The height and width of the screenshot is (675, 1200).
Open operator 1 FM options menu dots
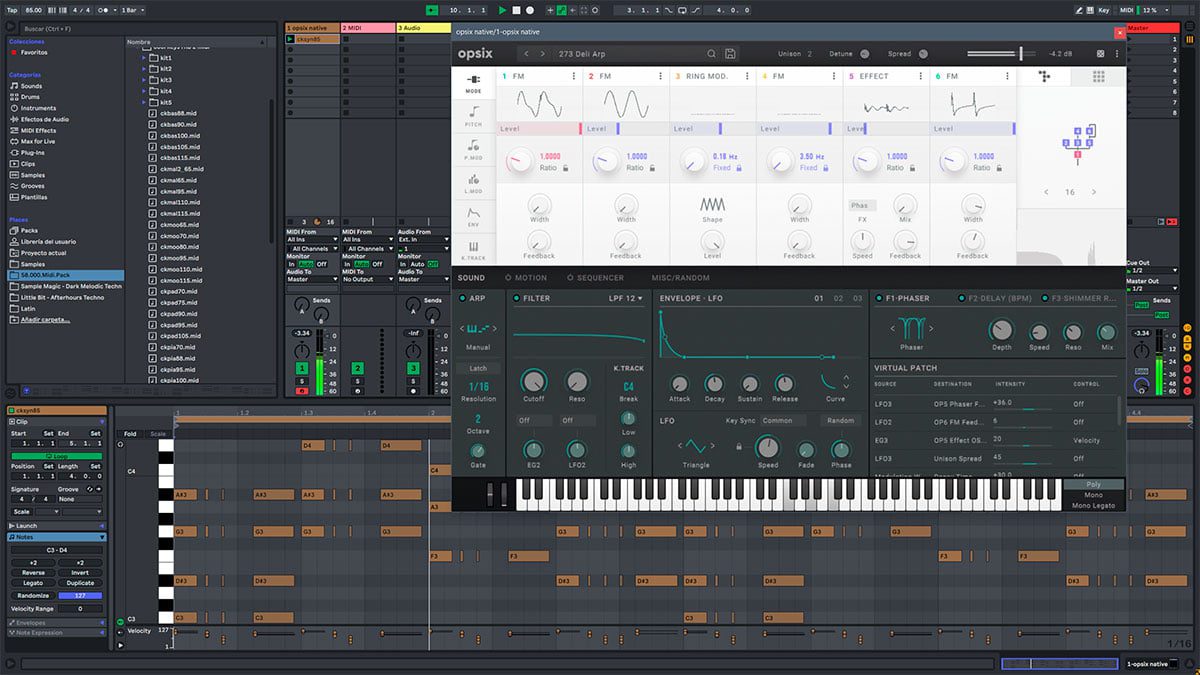click(574, 76)
